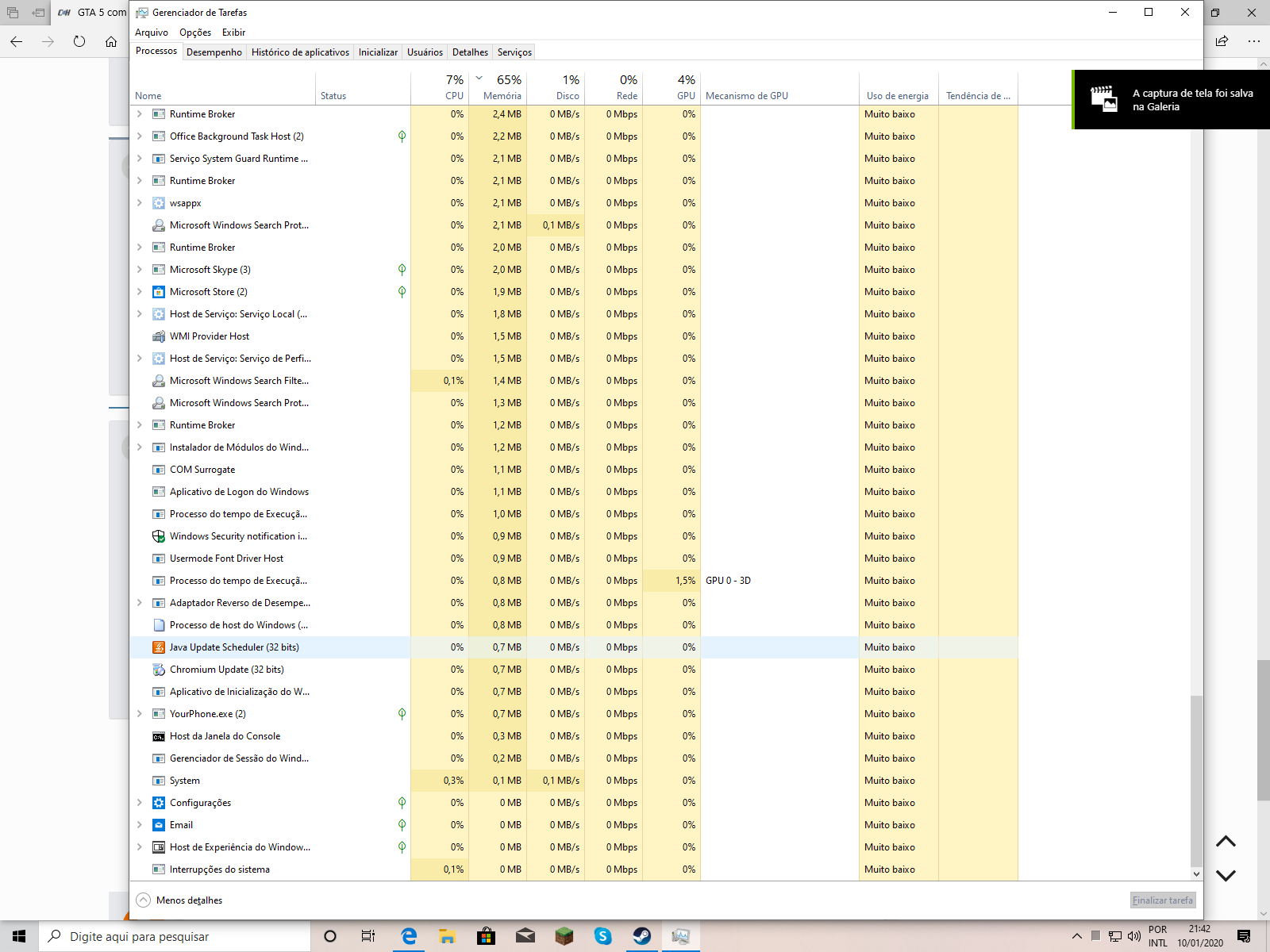Screen dimensions: 1270x952
Task: Click the Host da Janela do Console icon
Action: [x=159, y=736]
